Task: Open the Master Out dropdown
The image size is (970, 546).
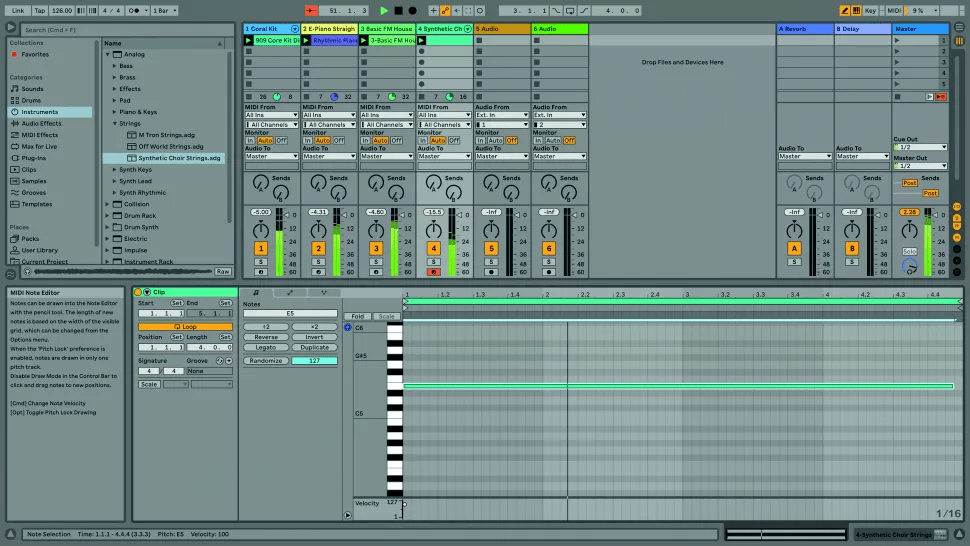Action: (x=920, y=166)
